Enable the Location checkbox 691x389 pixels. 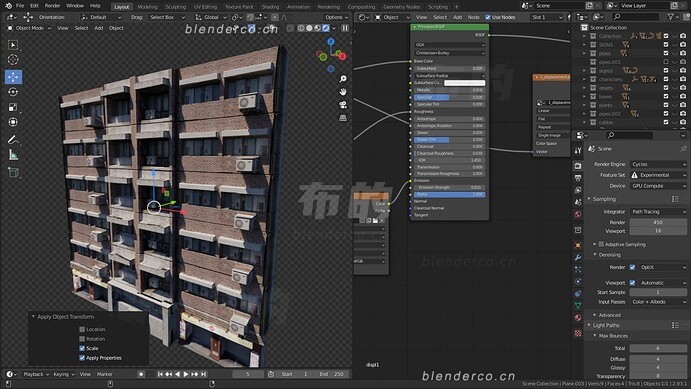(82, 329)
